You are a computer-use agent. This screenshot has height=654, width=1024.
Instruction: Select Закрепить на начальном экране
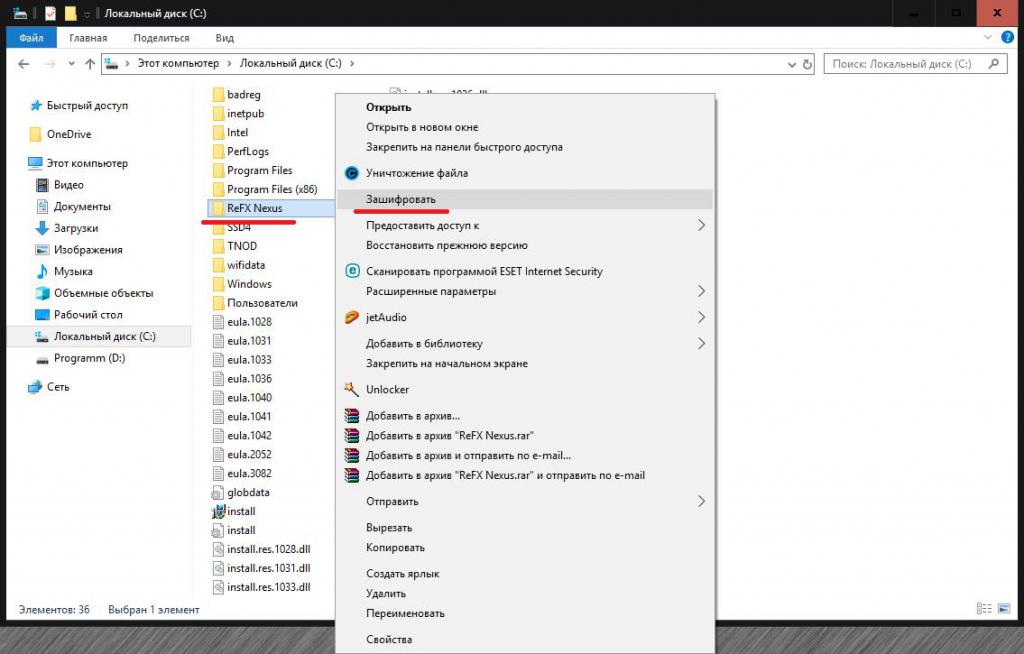tap(525, 363)
